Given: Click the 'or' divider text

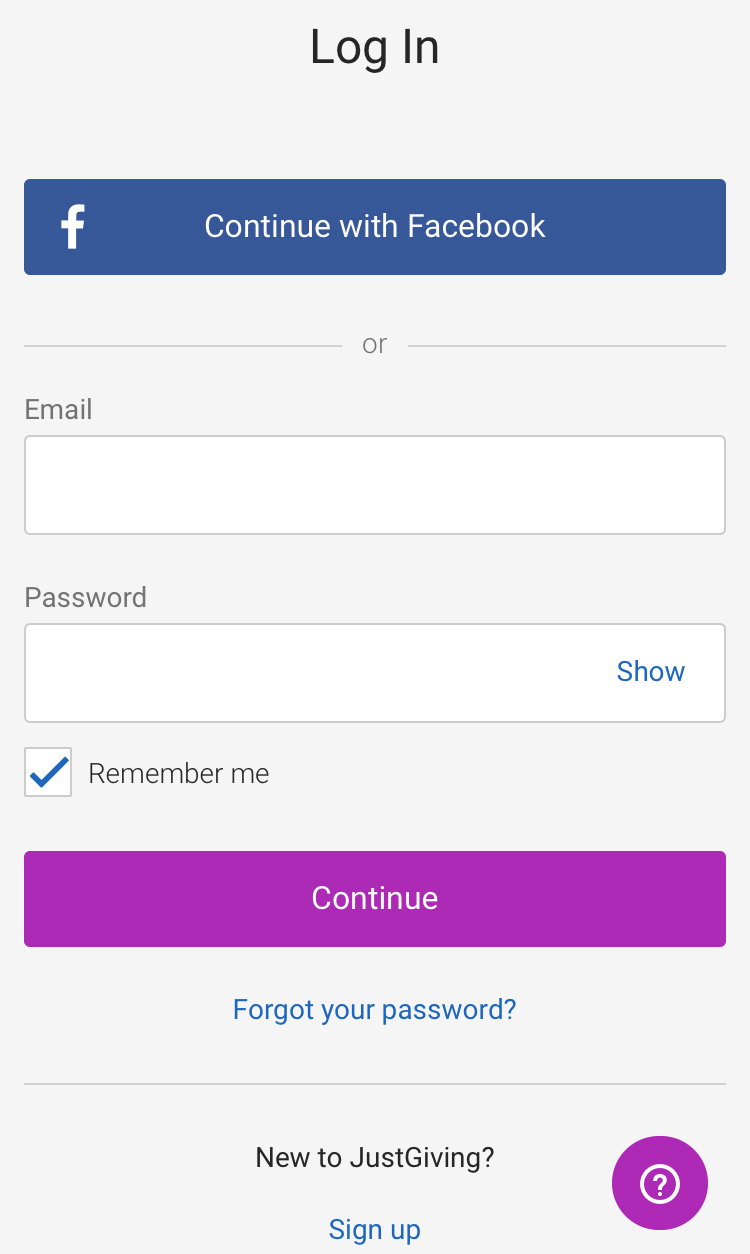Looking at the screenshot, I should click(x=375, y=345).
